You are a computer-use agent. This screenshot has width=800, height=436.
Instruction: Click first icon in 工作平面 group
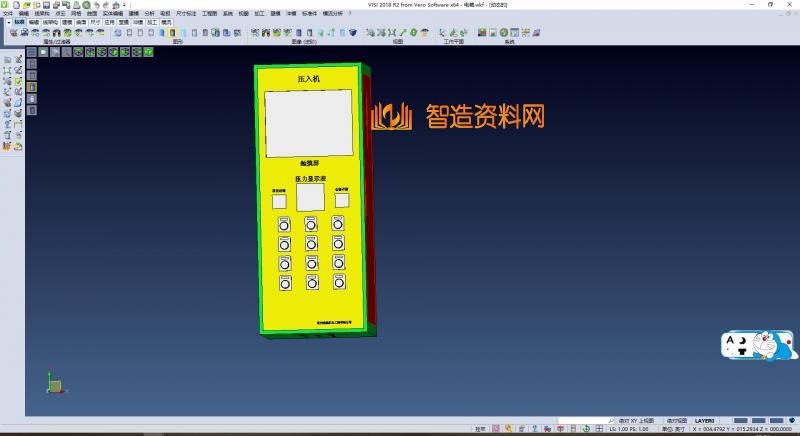442,33
